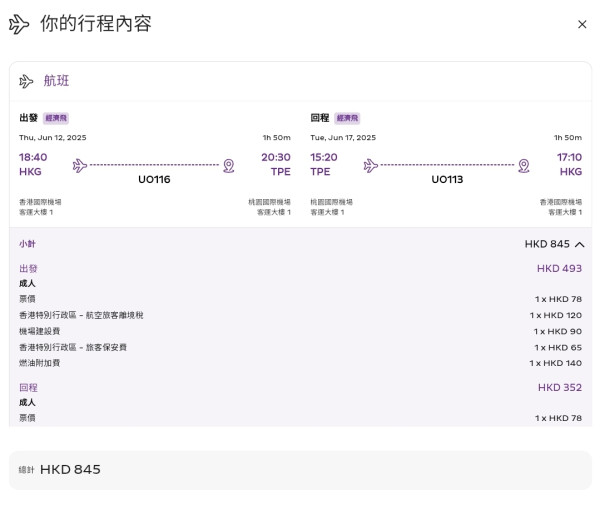Screen dimensions: 600x520
Task: Click the 小計 label
Action: click(27, 244)
